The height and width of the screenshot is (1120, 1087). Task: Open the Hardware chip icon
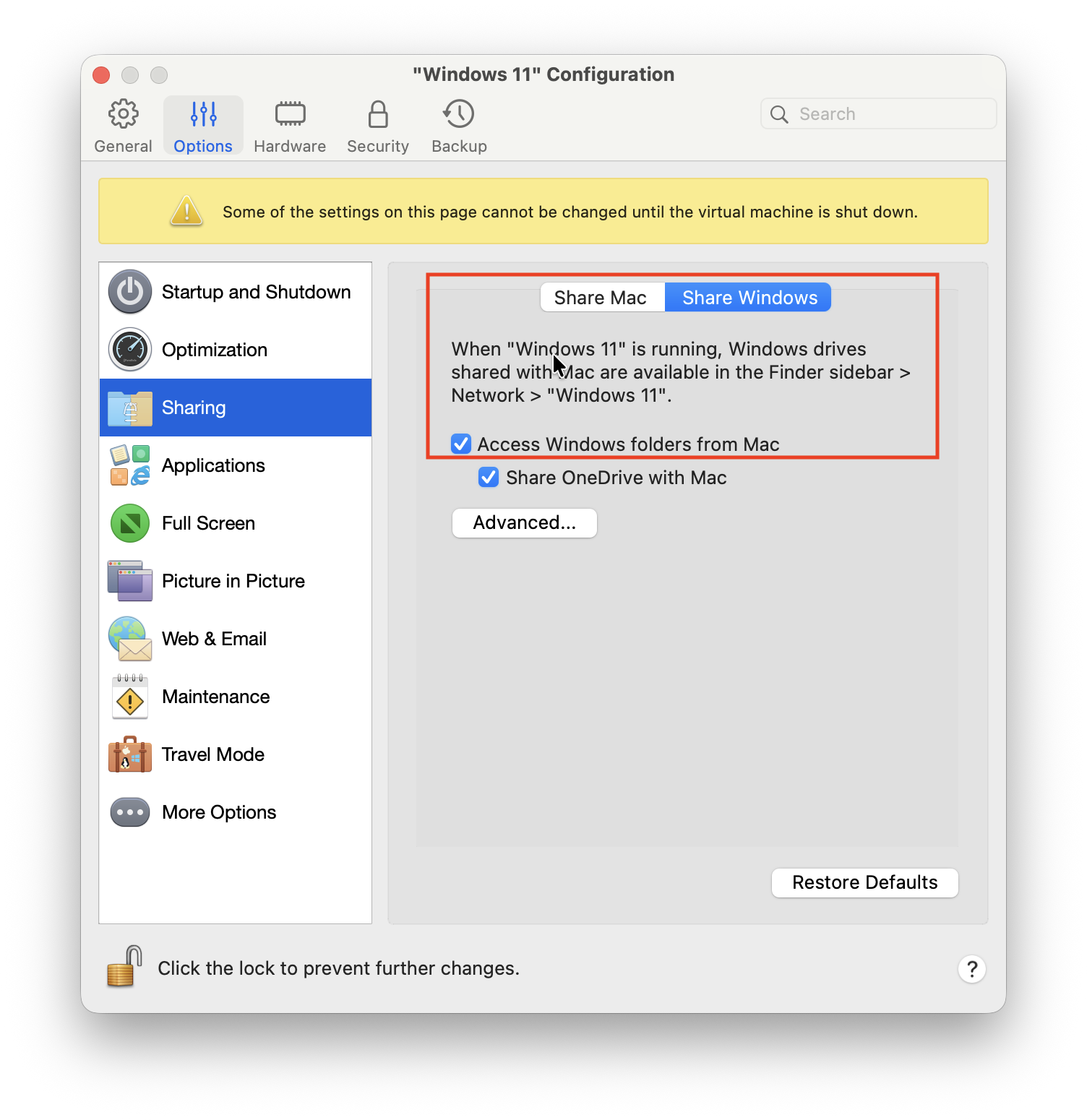(x=290, y=113)
